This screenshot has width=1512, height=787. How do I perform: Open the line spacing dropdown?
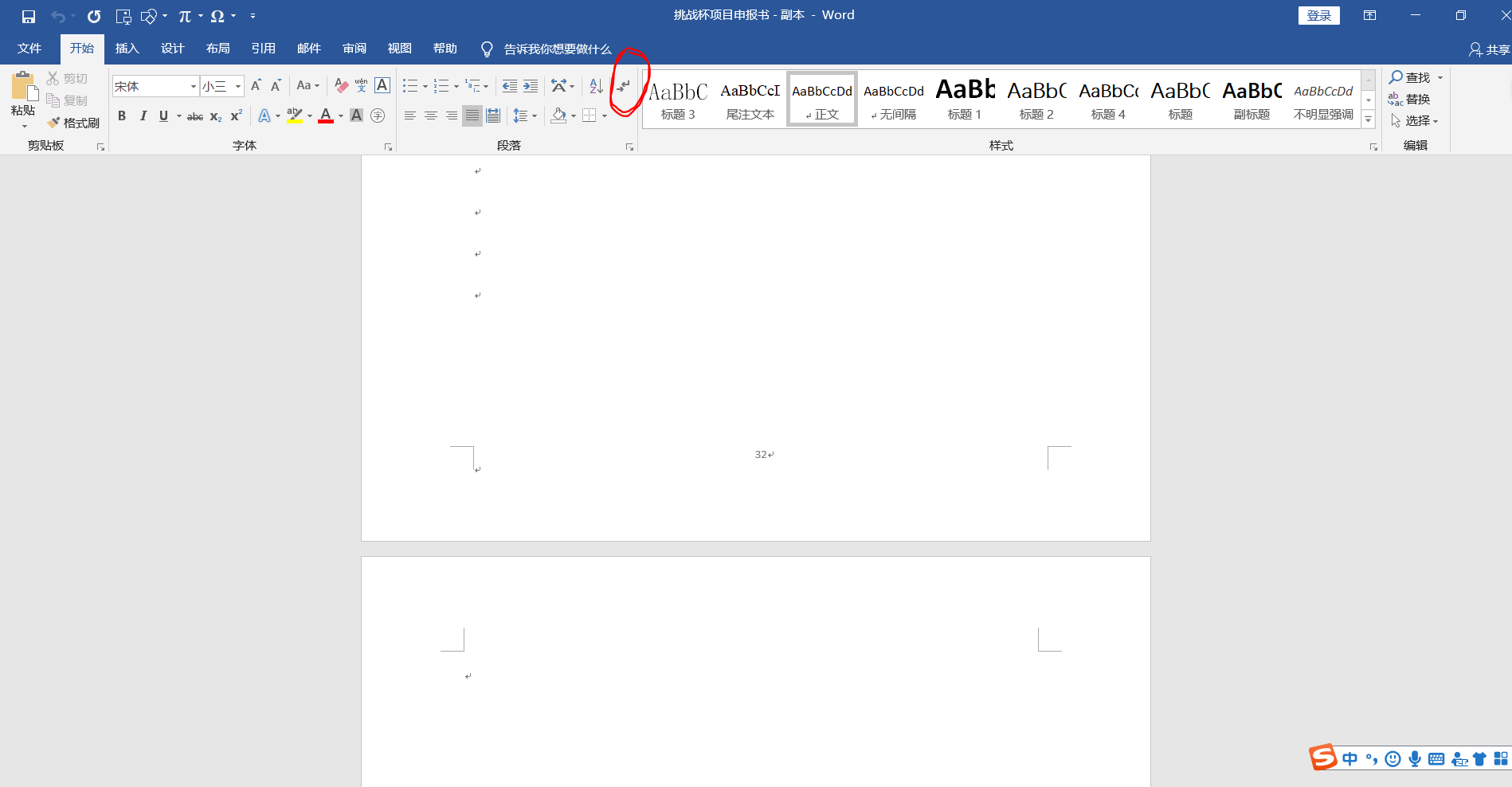pyautogui.click(x=524, y=116)
